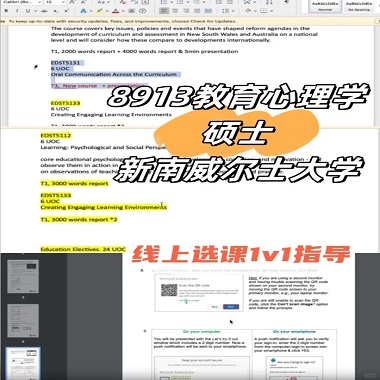The width and height of the screenshot is (380, 380).
Task: Apply strikethrough formatting
Action: click(44, 11)
